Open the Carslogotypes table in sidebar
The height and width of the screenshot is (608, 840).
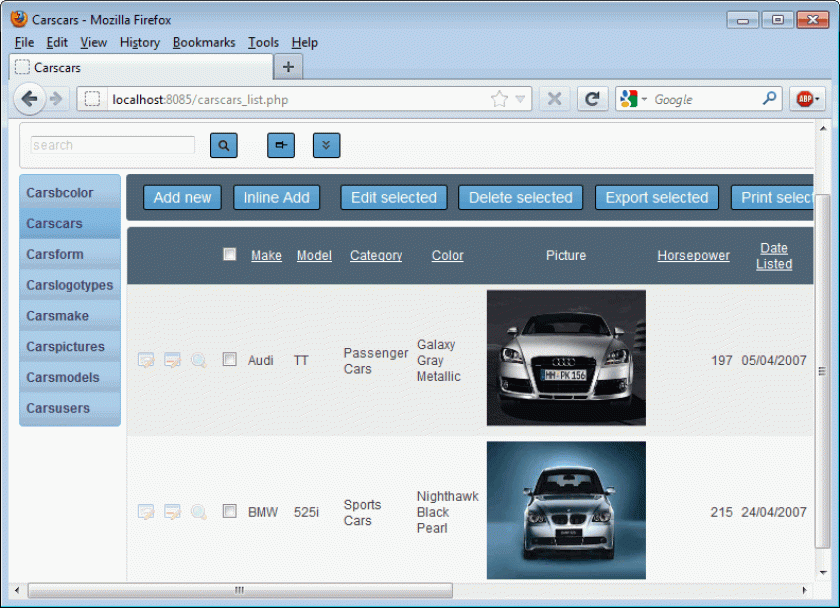point(70,285)
